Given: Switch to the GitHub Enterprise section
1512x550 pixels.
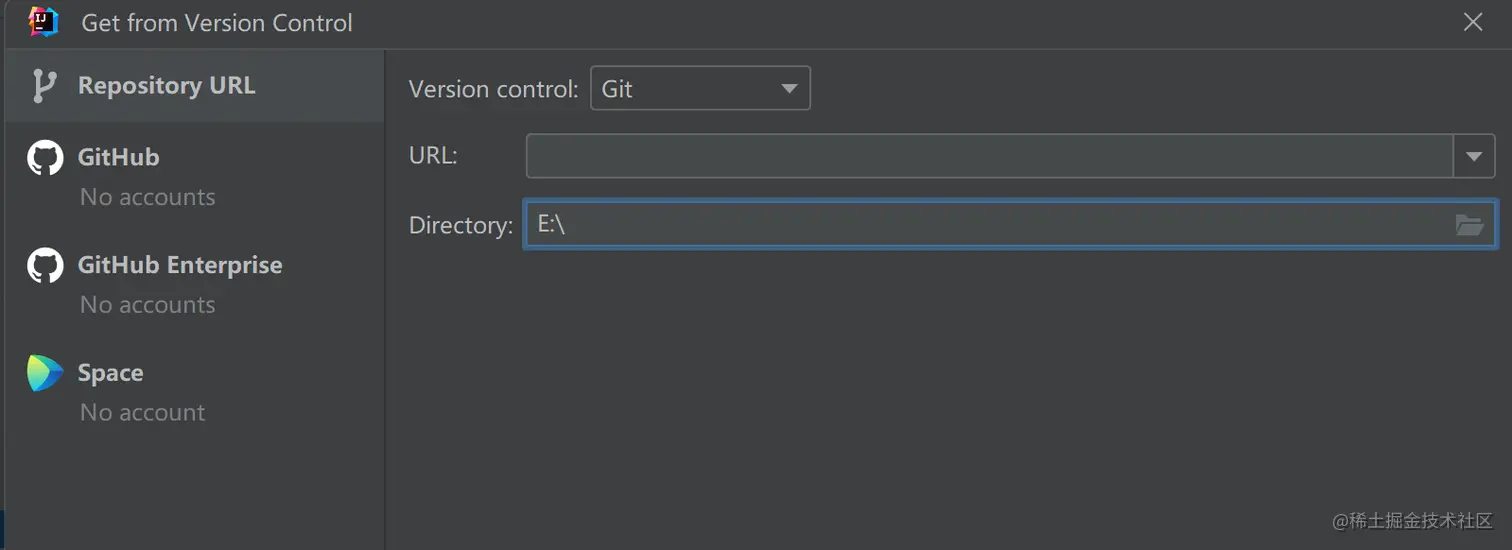Looking at the screenshot, I should [x=180, y=265].
